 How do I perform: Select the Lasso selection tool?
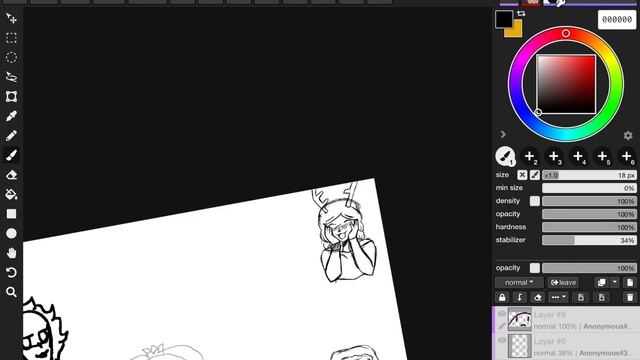tap(11, 77)
